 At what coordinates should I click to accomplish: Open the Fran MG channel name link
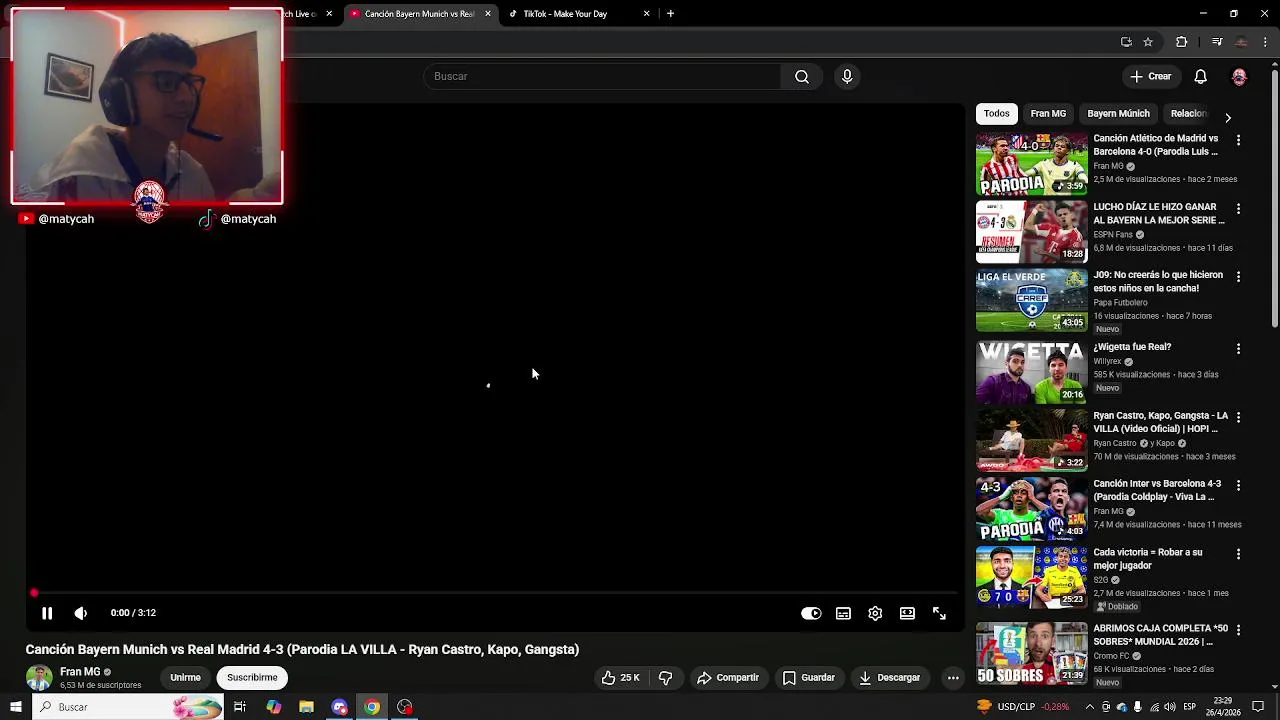[x=80, y=672]
